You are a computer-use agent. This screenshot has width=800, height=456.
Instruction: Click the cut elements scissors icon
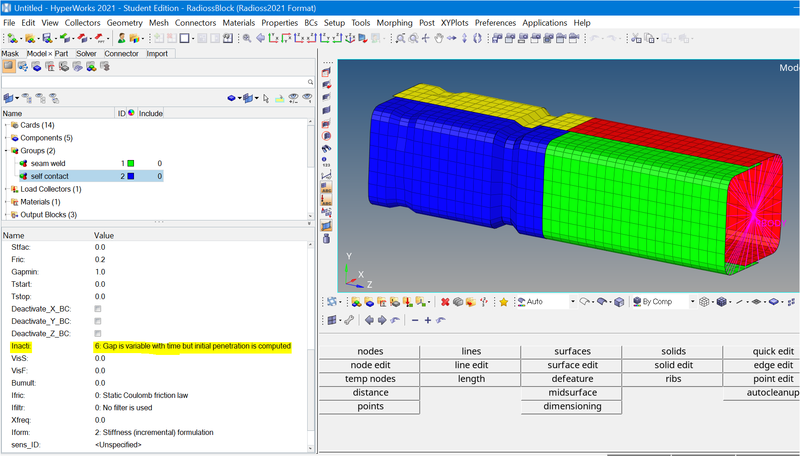[636, 38]
